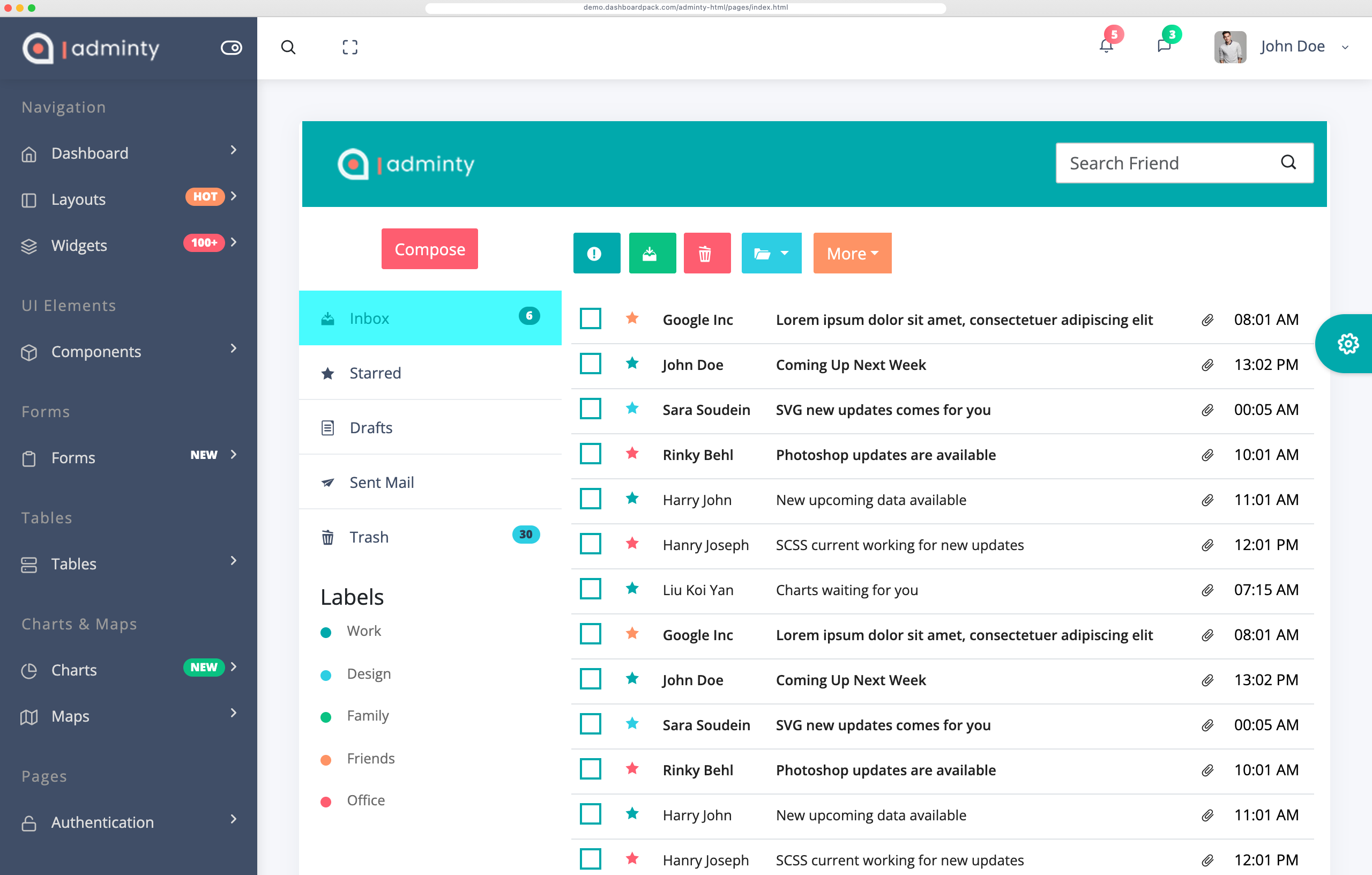Tick checkbox for first Harry John email
Viewport: 1372px width, 875px height.
[590, 499]
